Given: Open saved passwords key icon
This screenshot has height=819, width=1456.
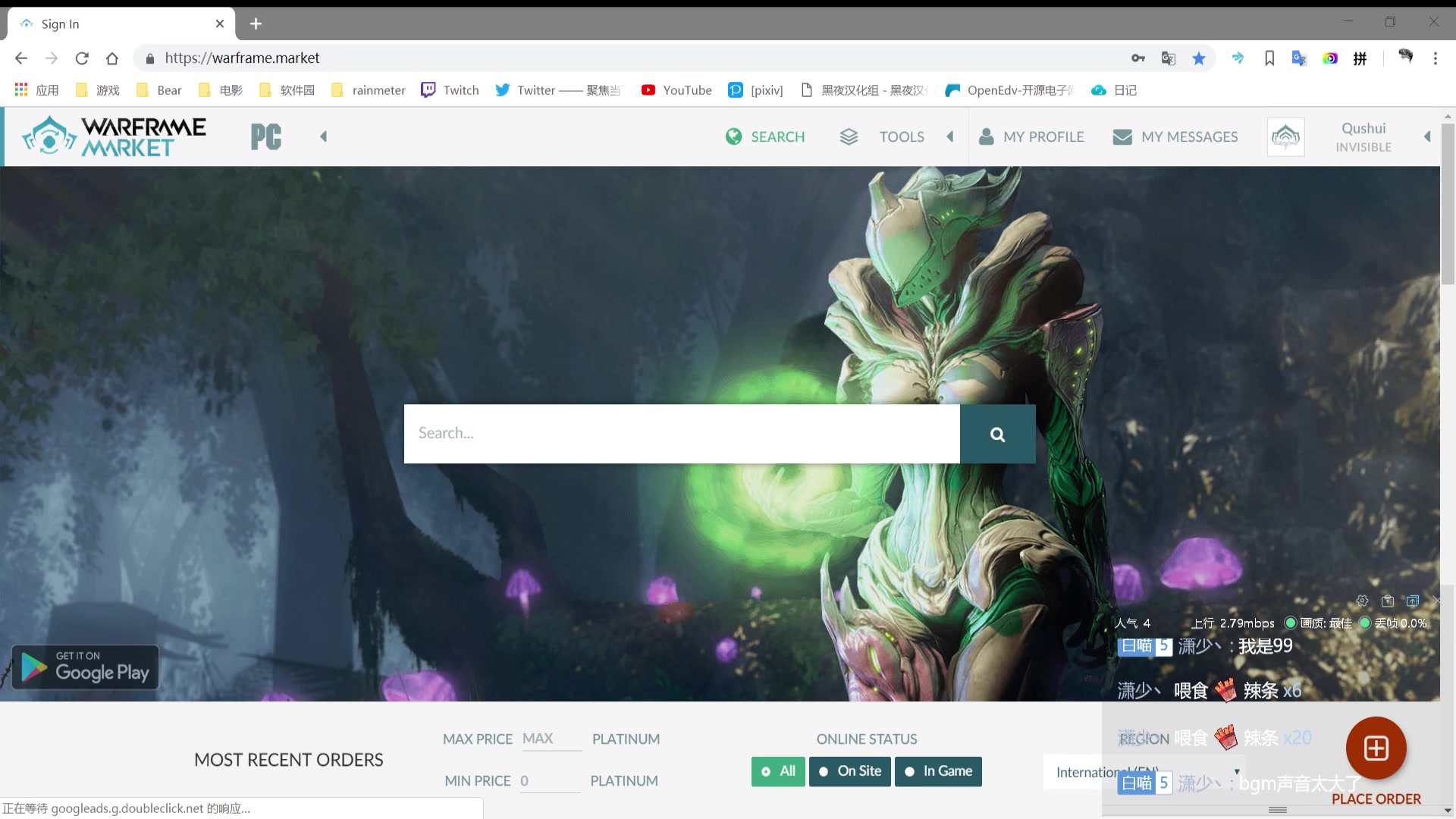Looking at the screenshot, I should [x=1138, y=58].
